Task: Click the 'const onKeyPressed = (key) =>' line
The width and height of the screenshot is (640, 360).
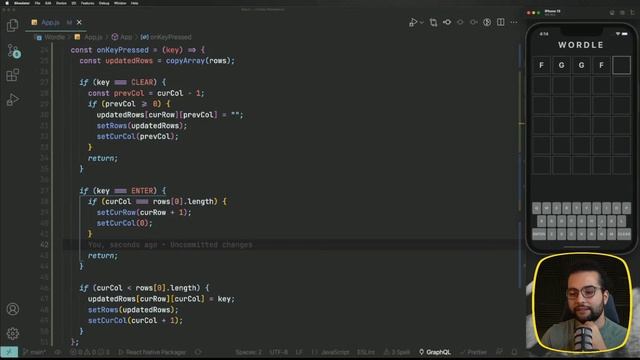Action: coord(138,50)
